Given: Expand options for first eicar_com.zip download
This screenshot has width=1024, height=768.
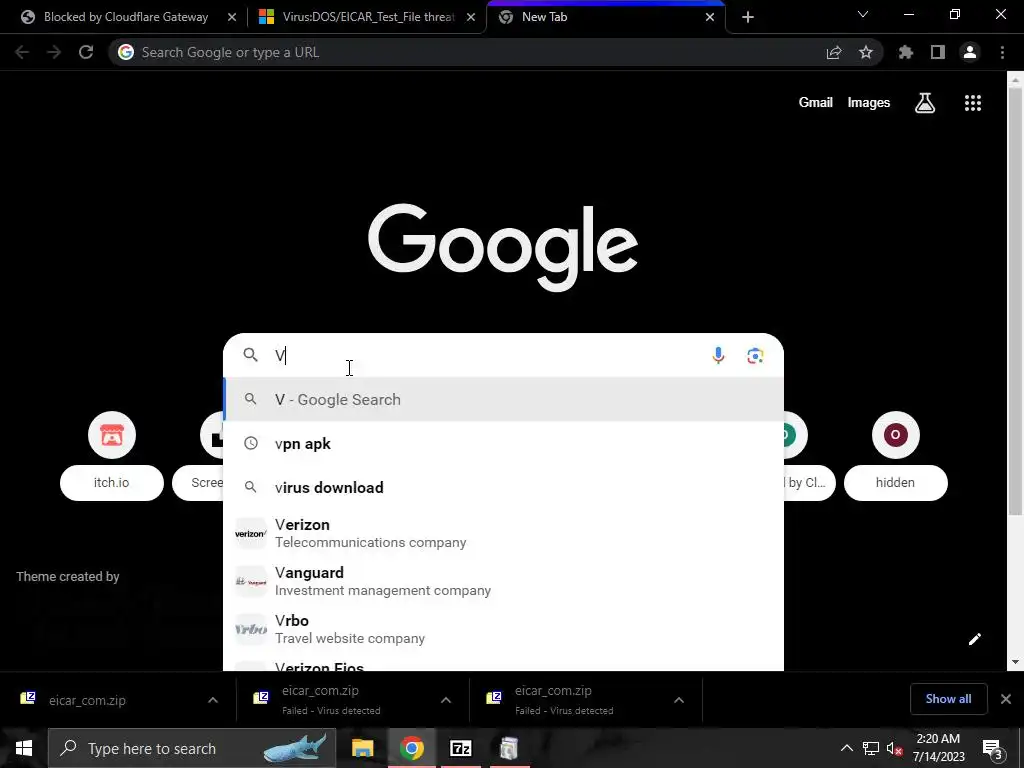Looking at the screenshot, I should 213,700.
